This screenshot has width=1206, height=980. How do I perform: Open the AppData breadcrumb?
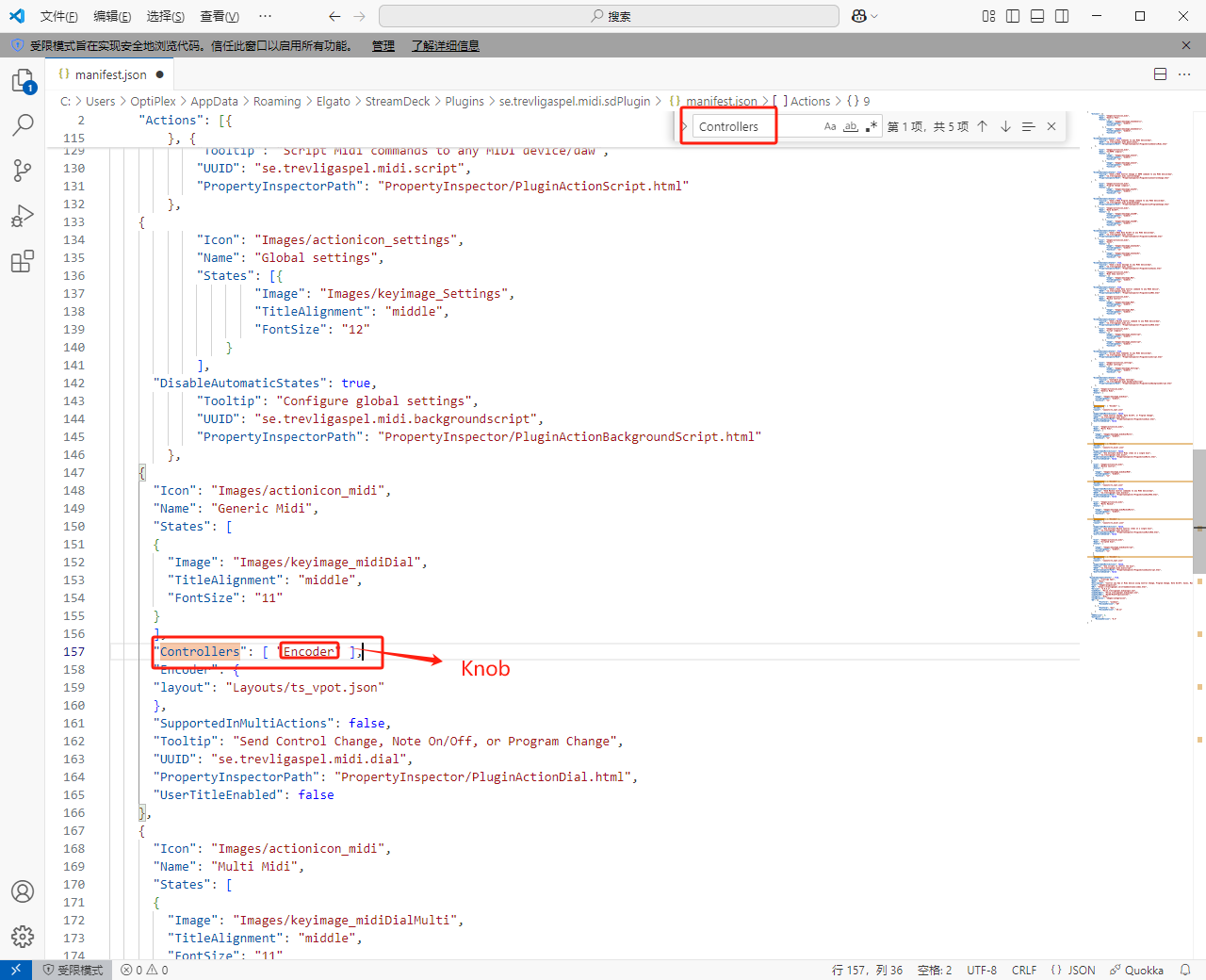tap(215, 101)
